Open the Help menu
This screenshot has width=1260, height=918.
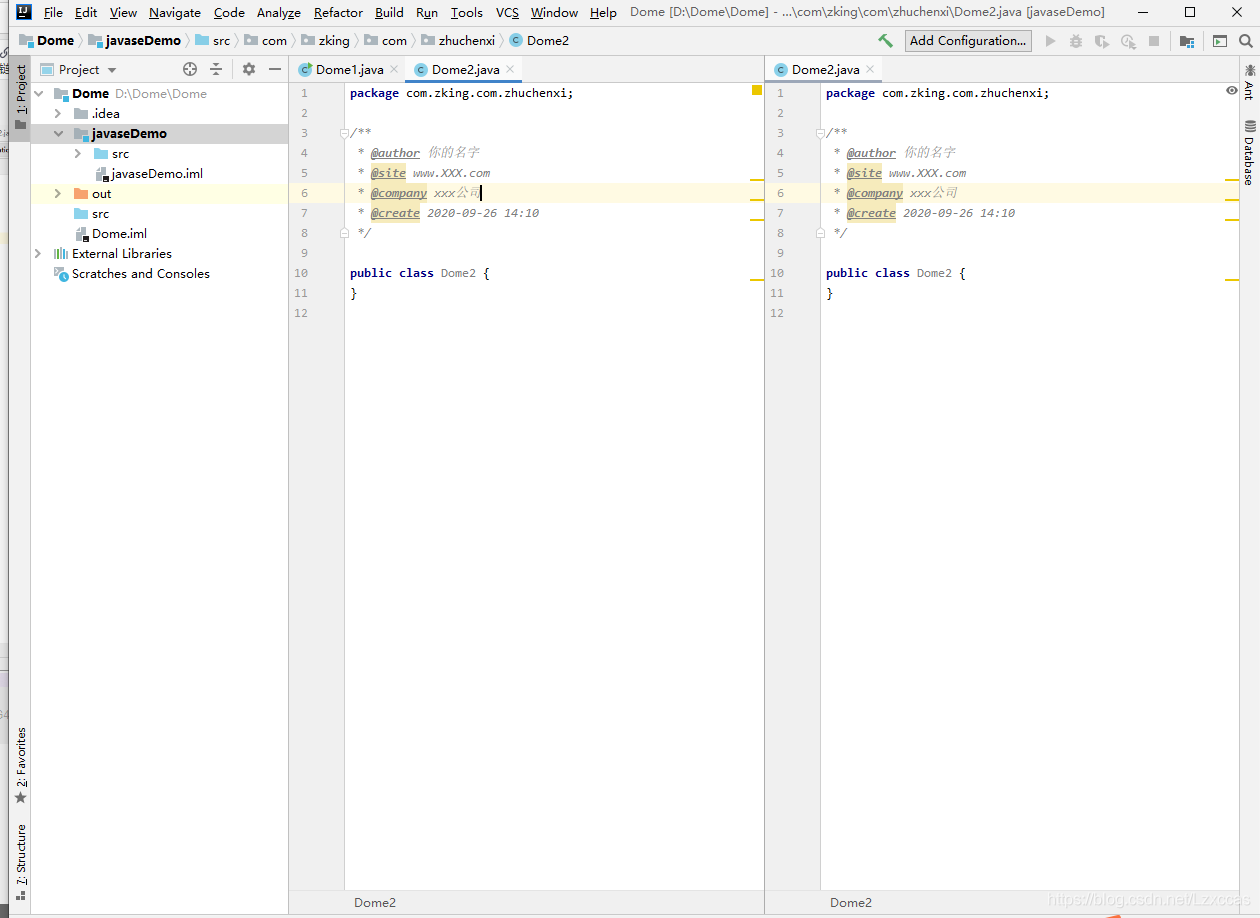tap(603, 13)
